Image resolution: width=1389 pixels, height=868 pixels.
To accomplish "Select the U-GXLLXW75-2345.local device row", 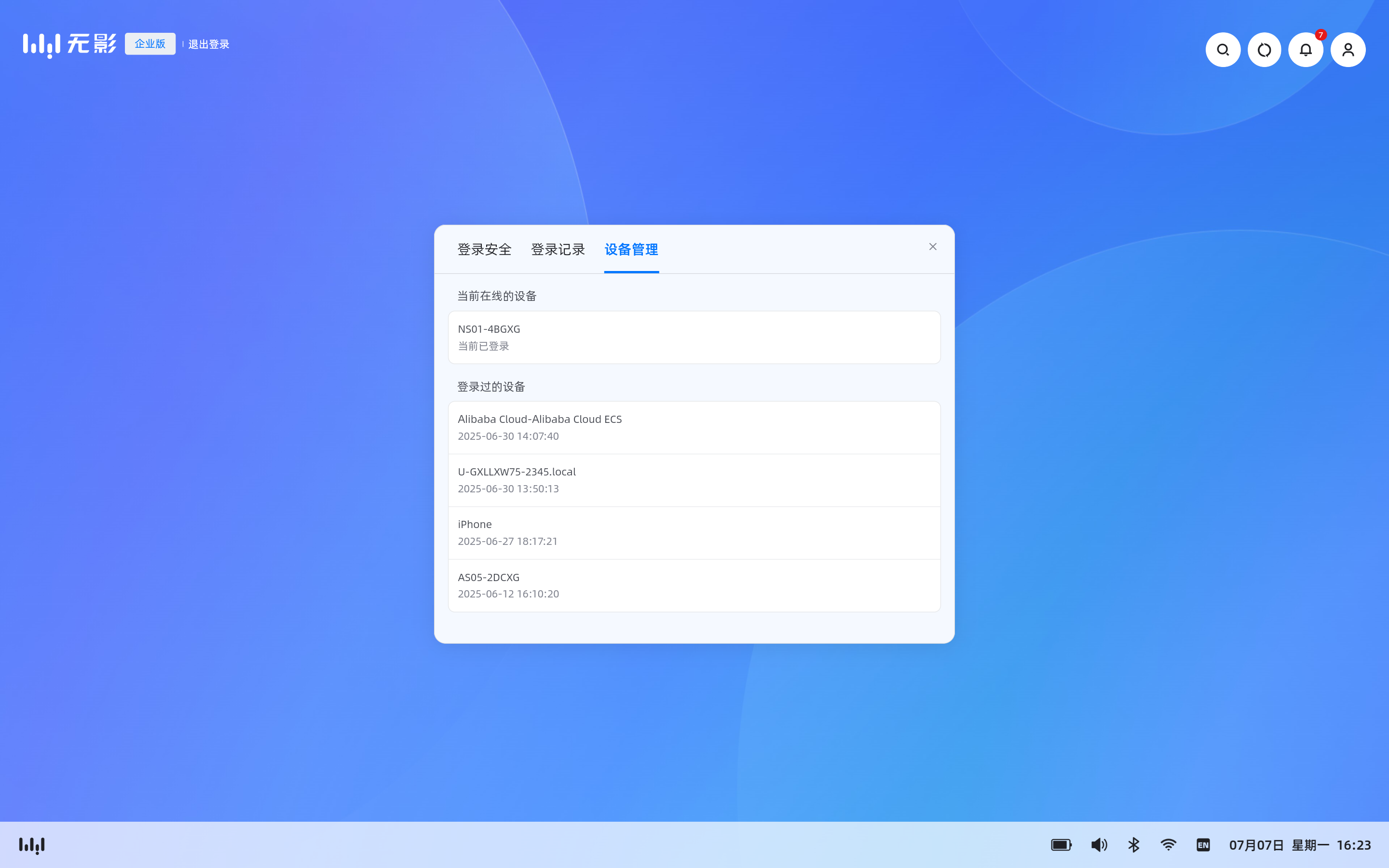I will [694, 480].
